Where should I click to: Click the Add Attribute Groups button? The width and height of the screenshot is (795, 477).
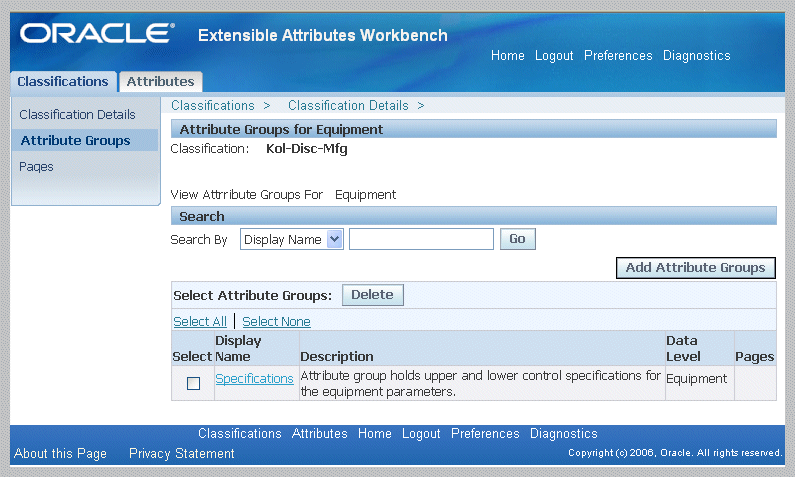(x=695, y=268)
